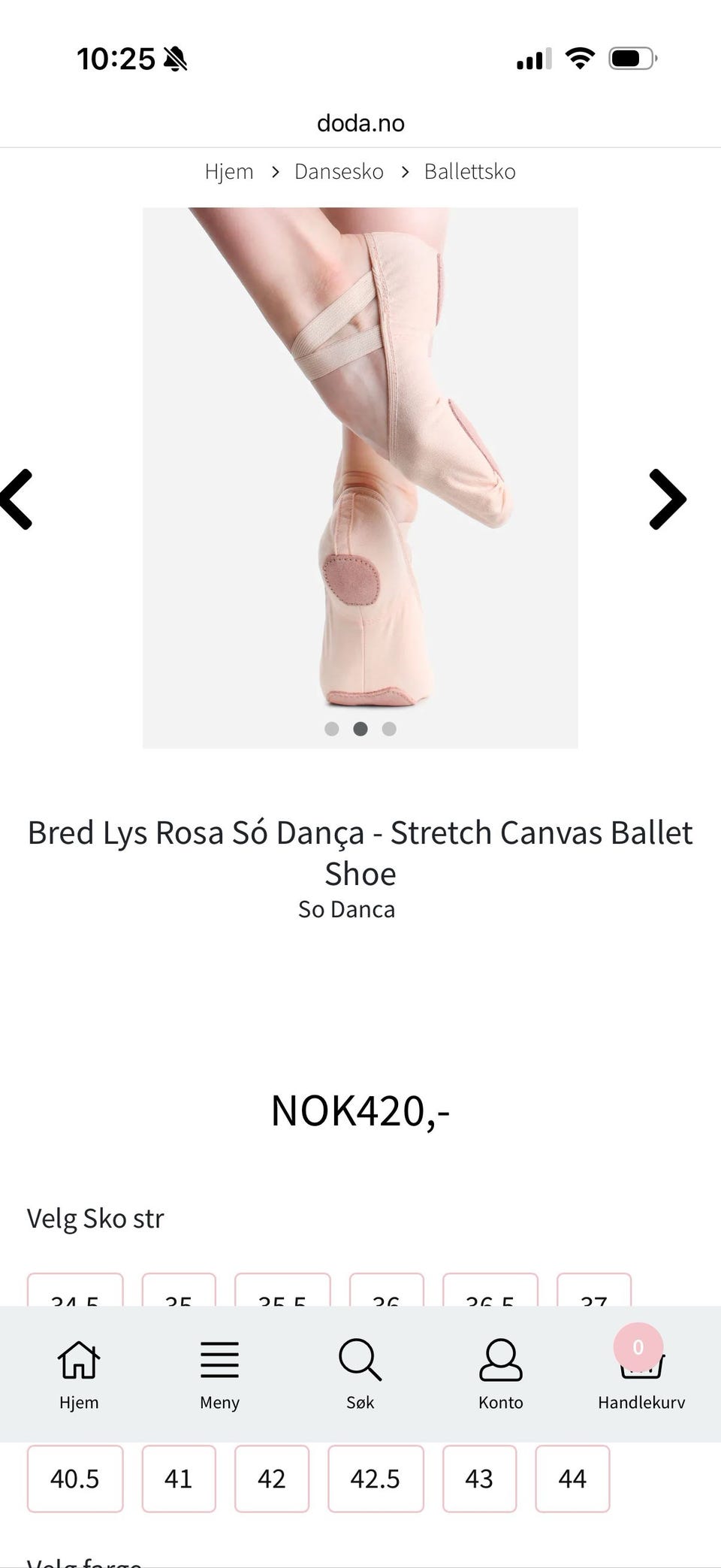Image resolution: width=721 pixels, height=1568 pixels.
Task: Show next product image arrow
Action: point(667,500)
